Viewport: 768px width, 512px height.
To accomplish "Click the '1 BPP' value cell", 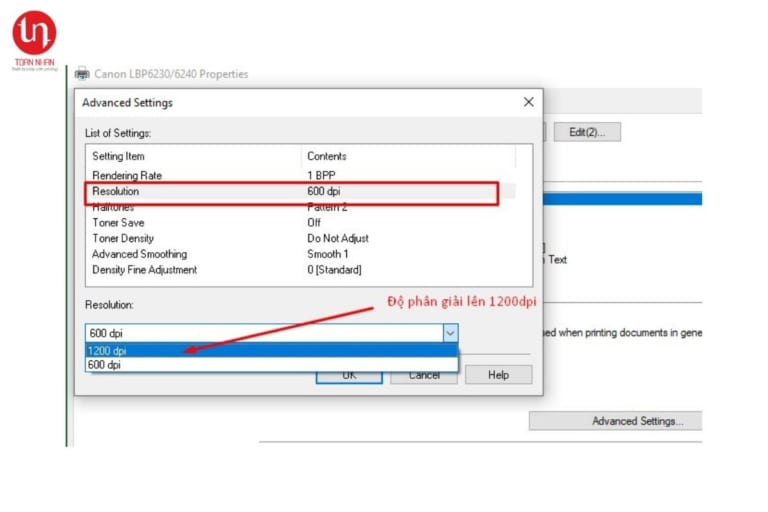I will [321, 175].
